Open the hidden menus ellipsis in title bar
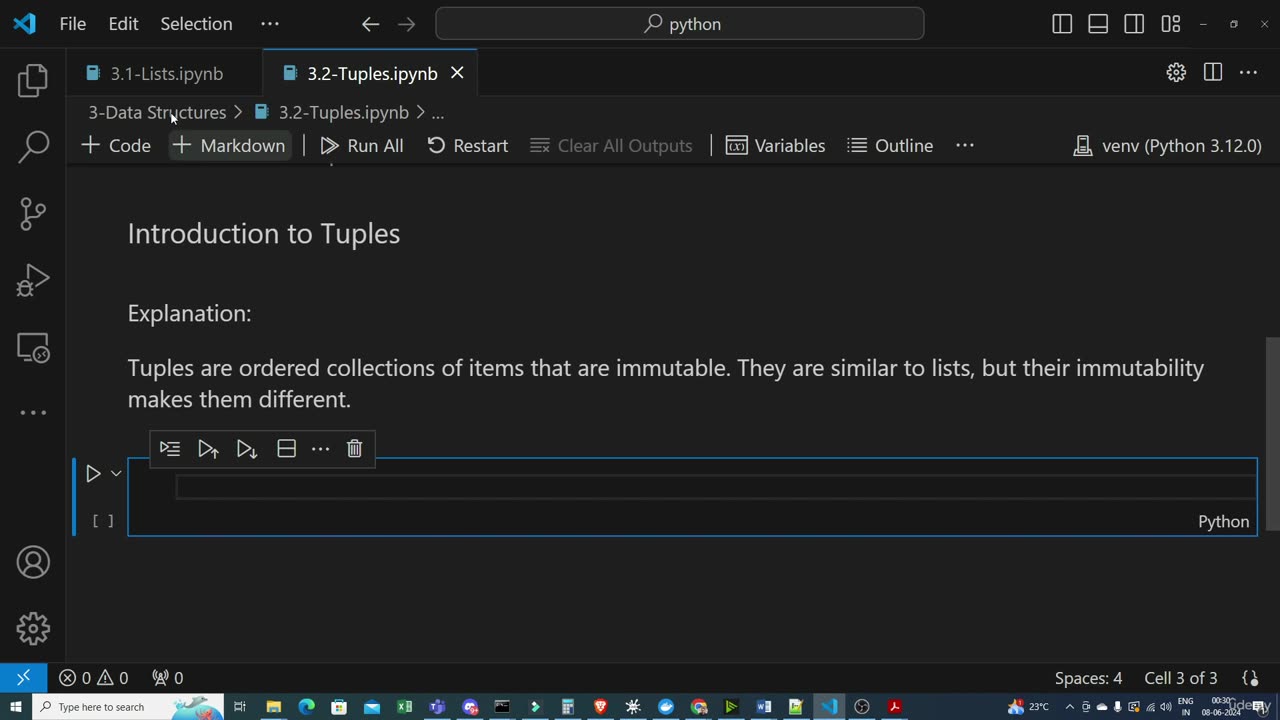The height and width of the screenshot is (720, 1280). click(x=270, y=24)
